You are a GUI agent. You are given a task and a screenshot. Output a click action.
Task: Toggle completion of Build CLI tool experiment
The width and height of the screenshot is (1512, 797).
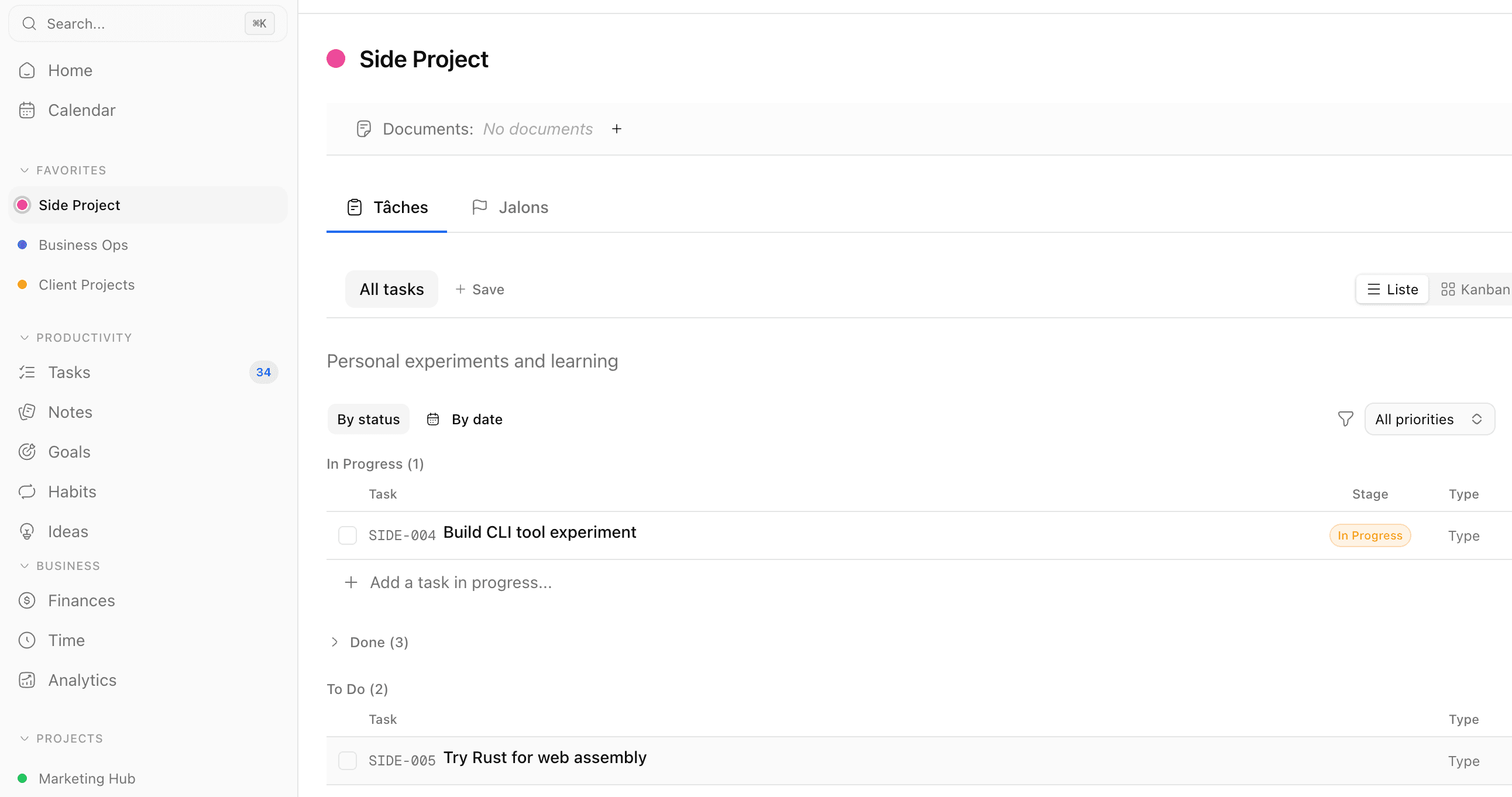(348, 535)
